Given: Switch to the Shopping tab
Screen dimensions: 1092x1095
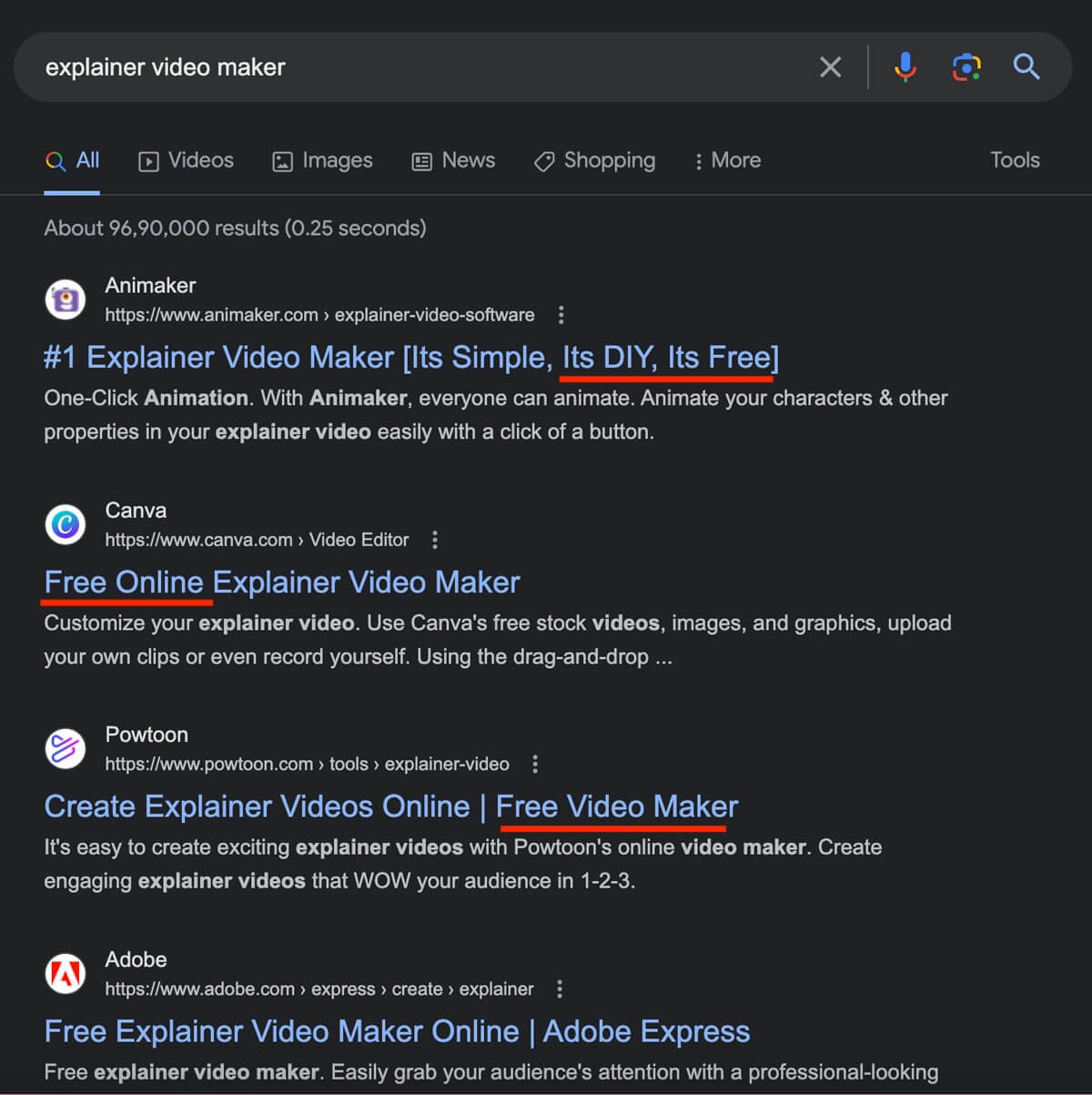Looking at the screenshot, I should (x=594, y=161).
